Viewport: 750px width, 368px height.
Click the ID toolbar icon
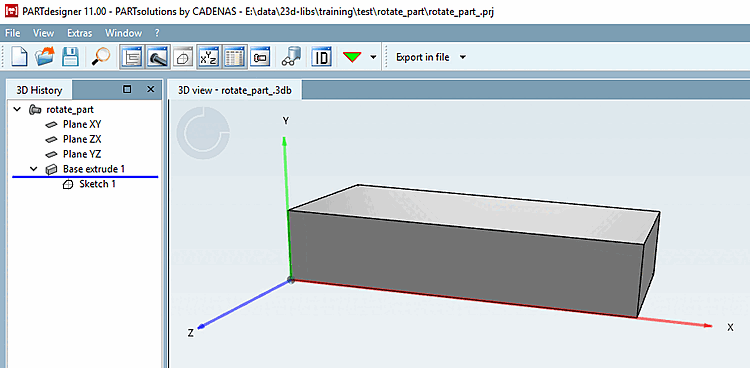(322, 57)
